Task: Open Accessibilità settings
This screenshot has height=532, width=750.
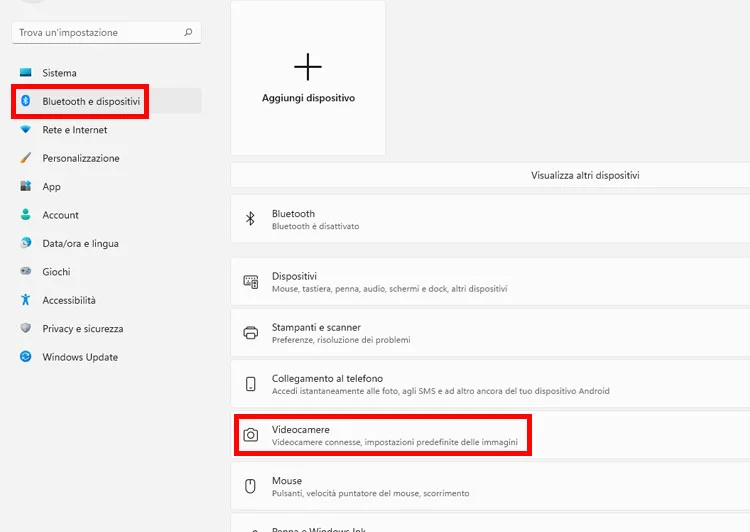Action: pos(106,300)
